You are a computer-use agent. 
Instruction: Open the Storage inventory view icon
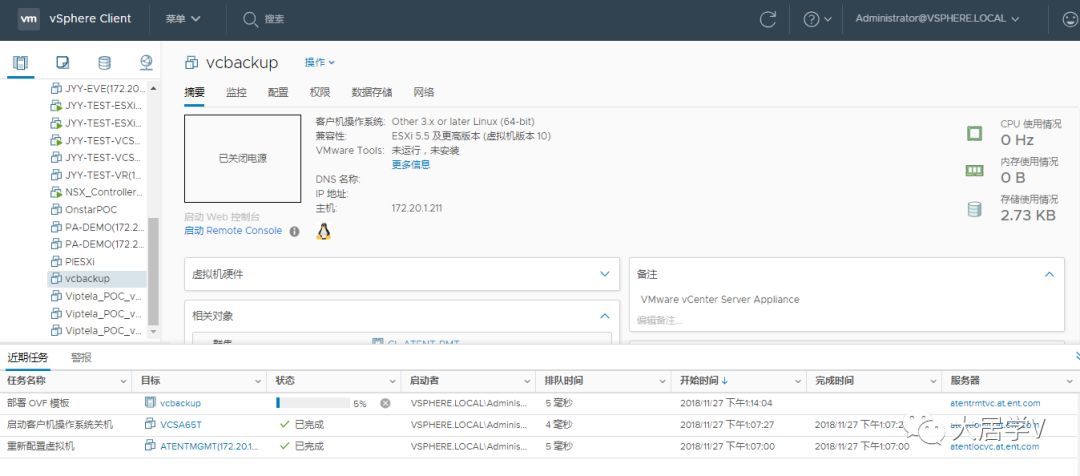(x=104, y=63)
